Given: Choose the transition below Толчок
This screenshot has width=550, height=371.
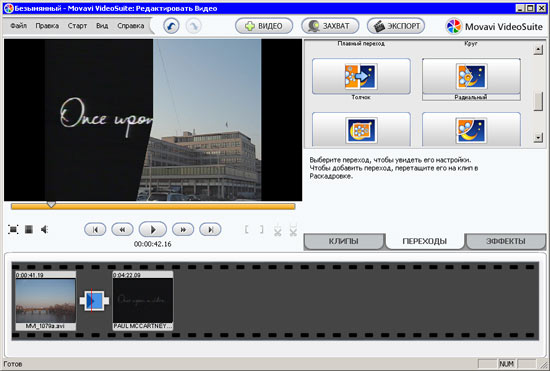Looking at the screenshot, I should pyautogui.click(x=361, y=130).
